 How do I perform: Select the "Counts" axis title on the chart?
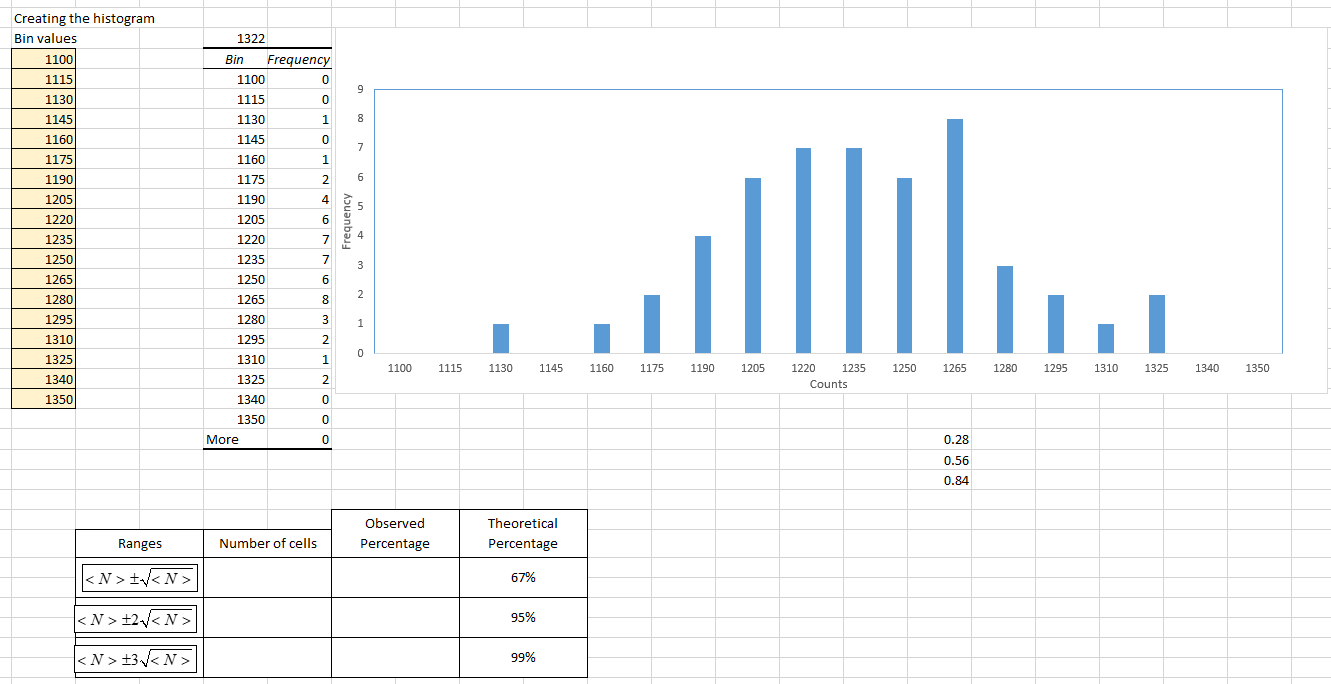coord(828,383)
